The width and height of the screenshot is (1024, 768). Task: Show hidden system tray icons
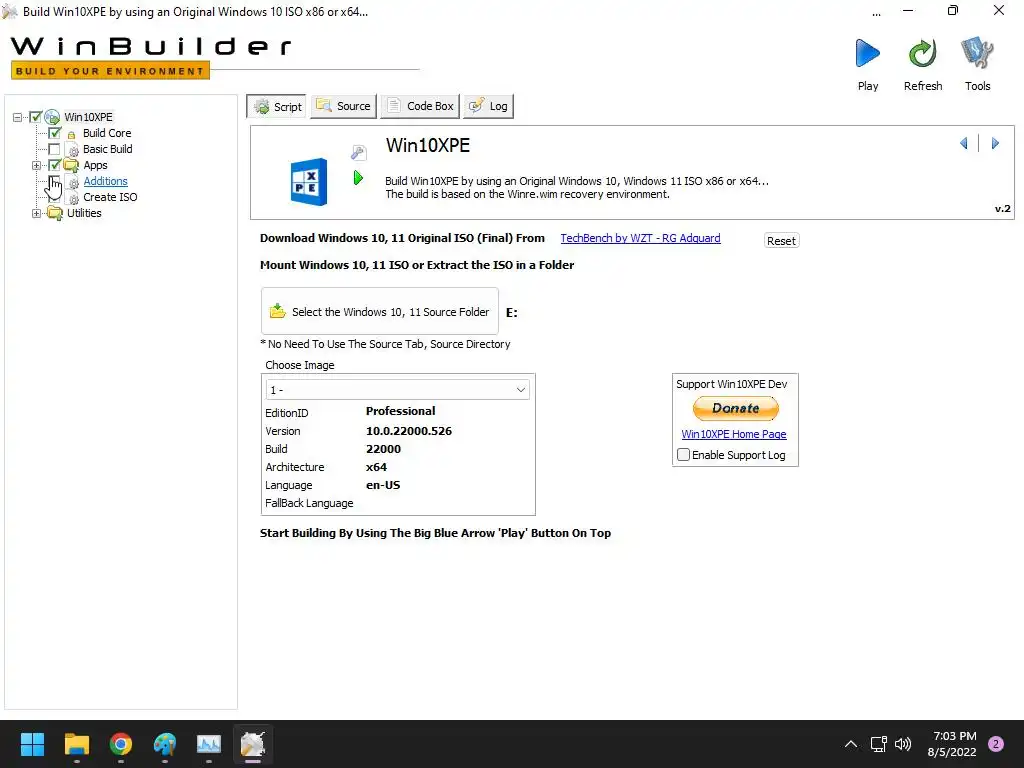[x=851, y=744]
